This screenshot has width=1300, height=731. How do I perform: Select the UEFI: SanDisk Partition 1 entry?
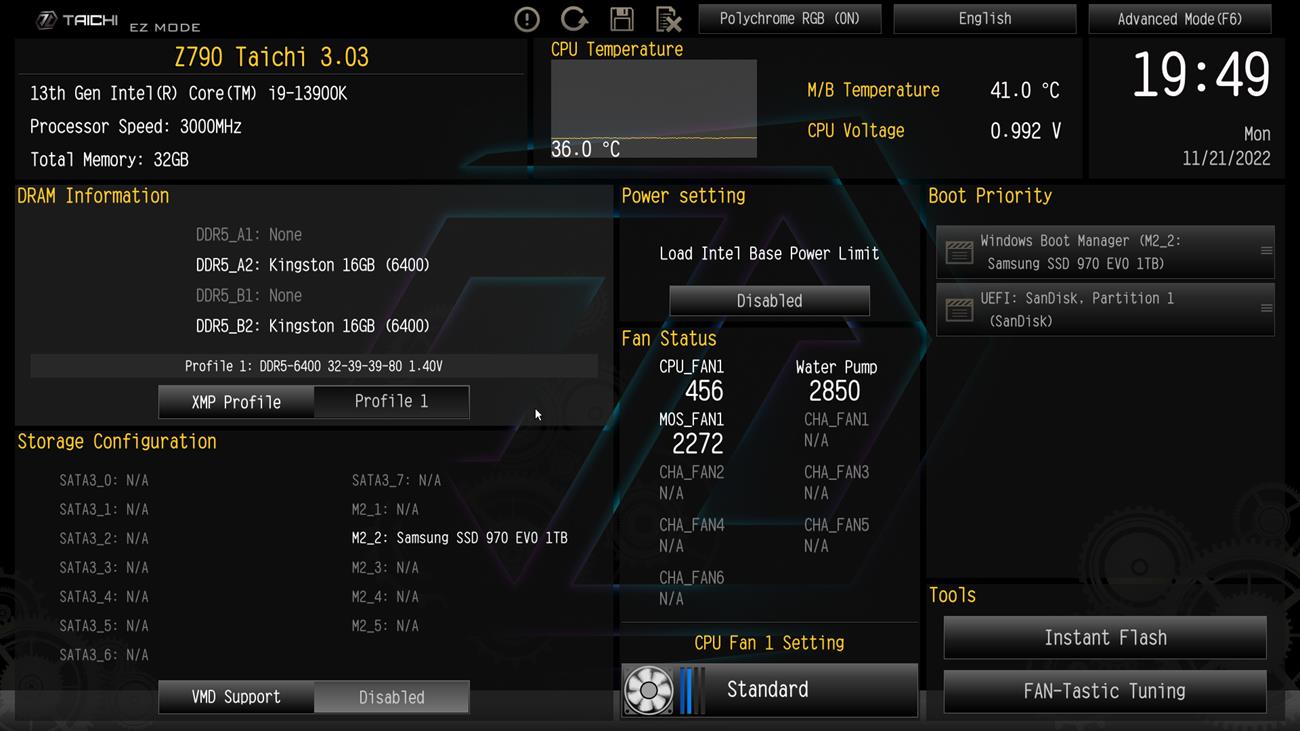pyautogui.click(x=1105, y=309)
